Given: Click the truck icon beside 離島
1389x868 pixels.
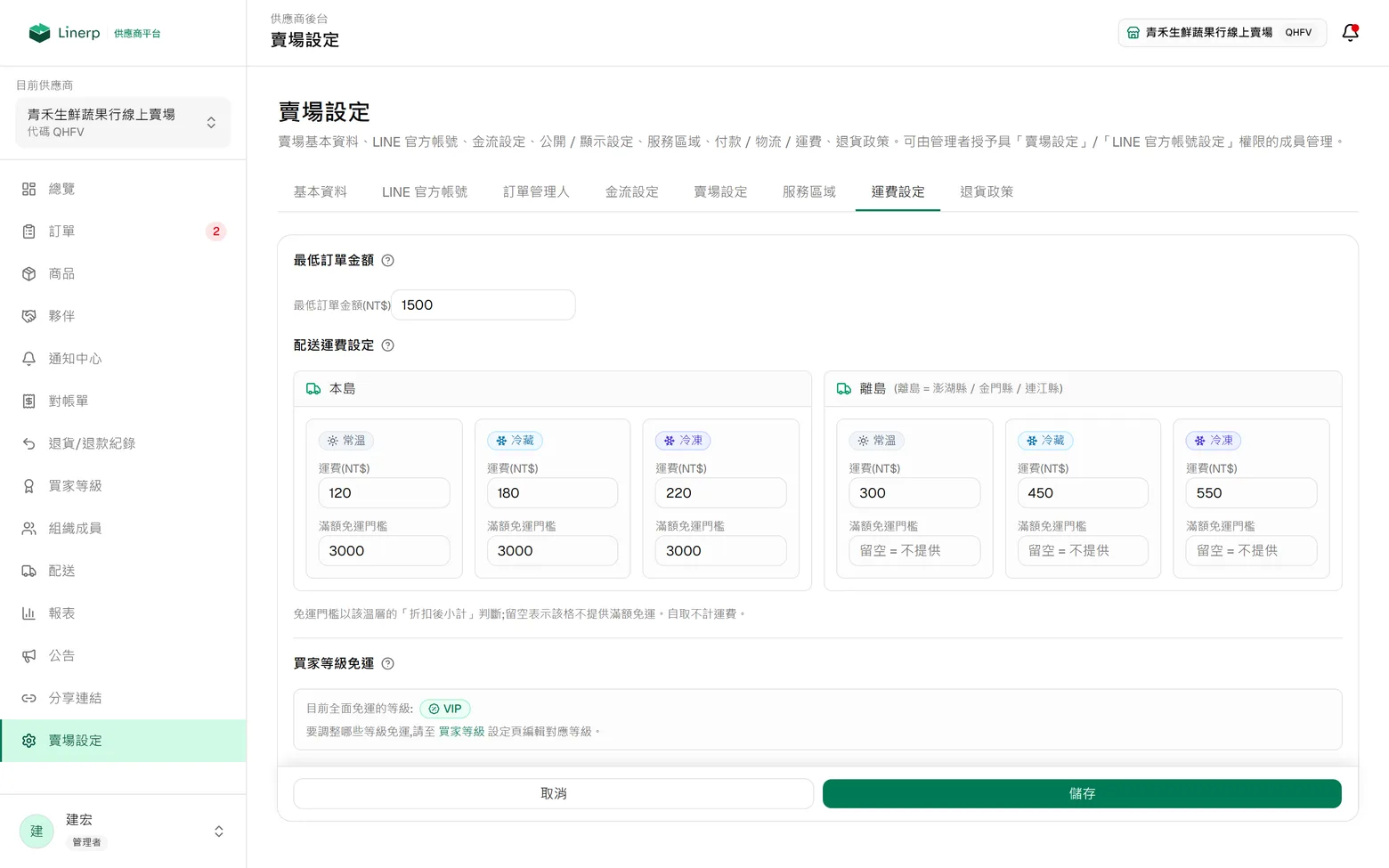Looking at the screenshot, I should point(844,389).
